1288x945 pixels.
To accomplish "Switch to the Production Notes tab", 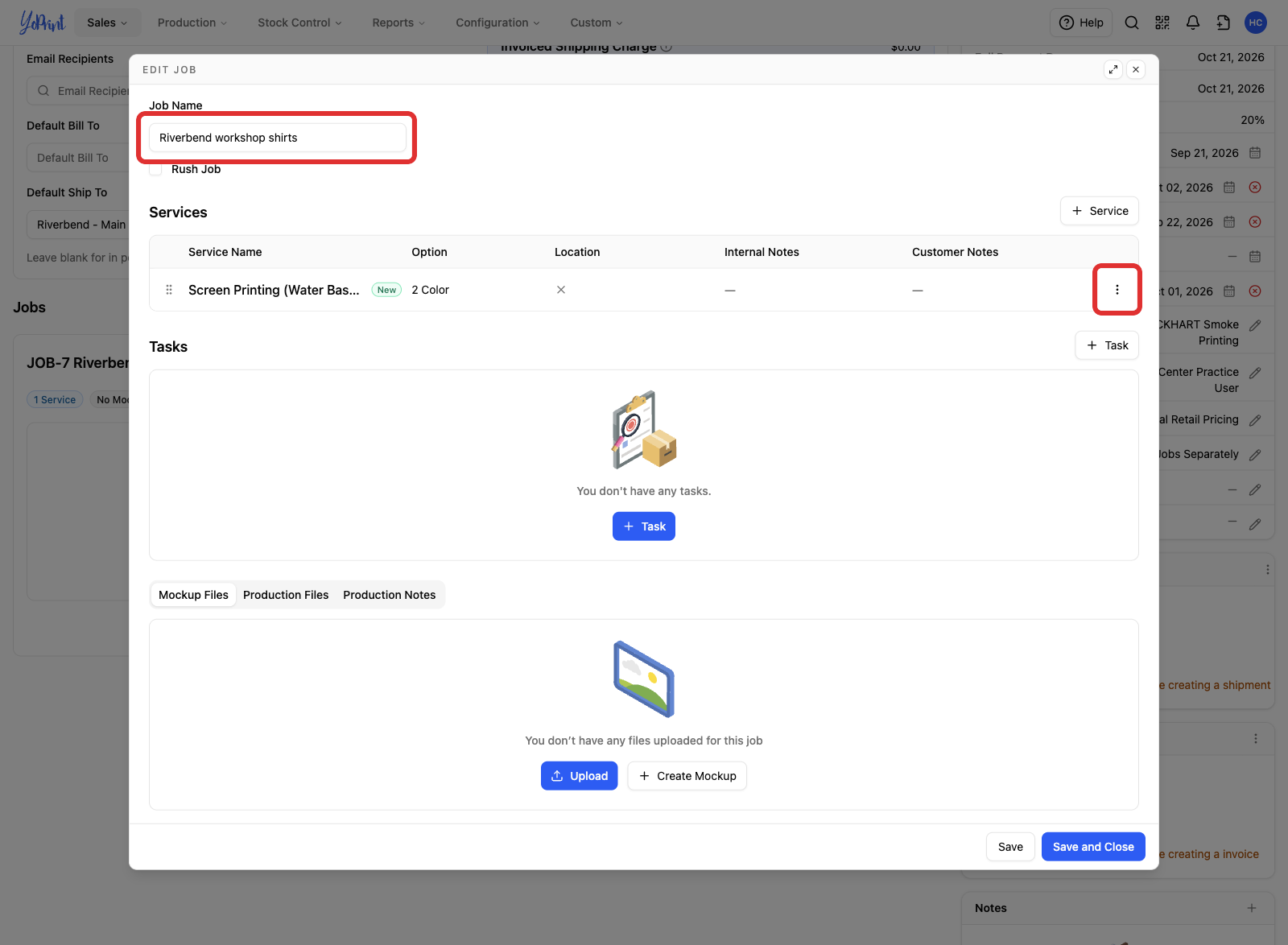I will tap(390, 595).
